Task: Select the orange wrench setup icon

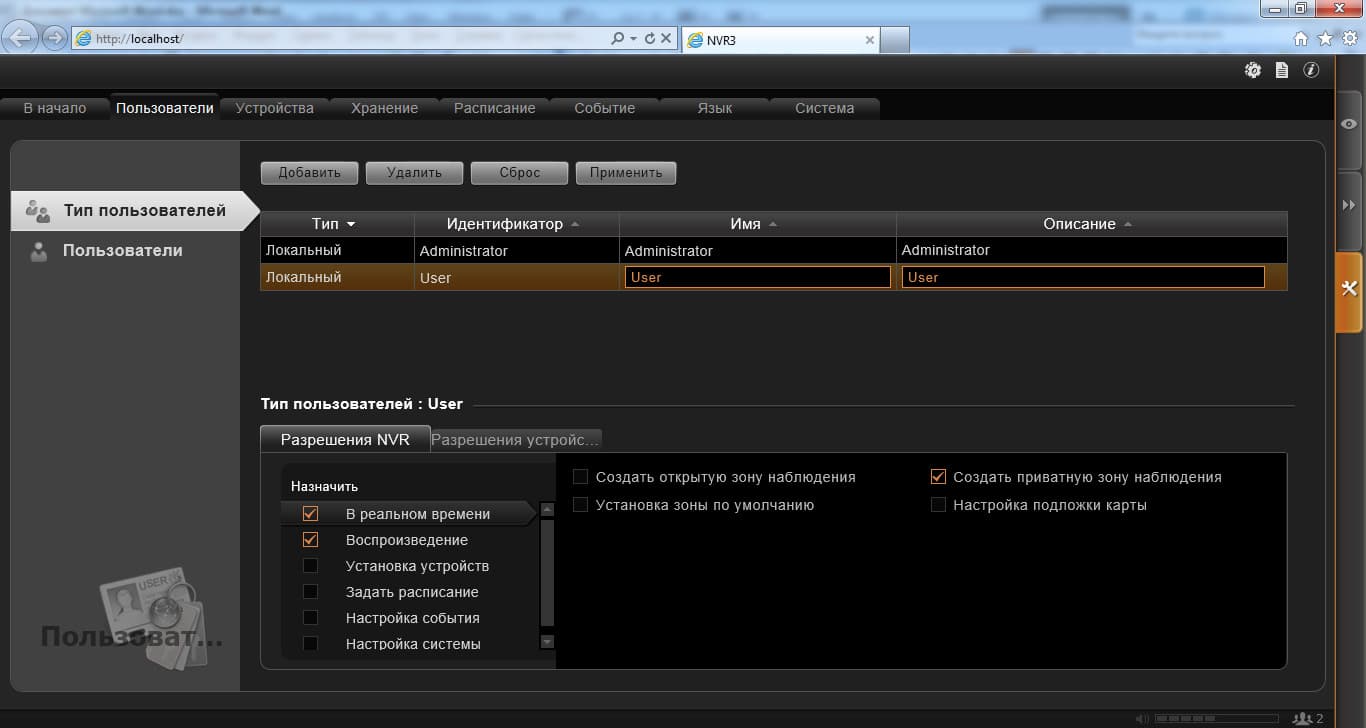Action: [1348, 290]
